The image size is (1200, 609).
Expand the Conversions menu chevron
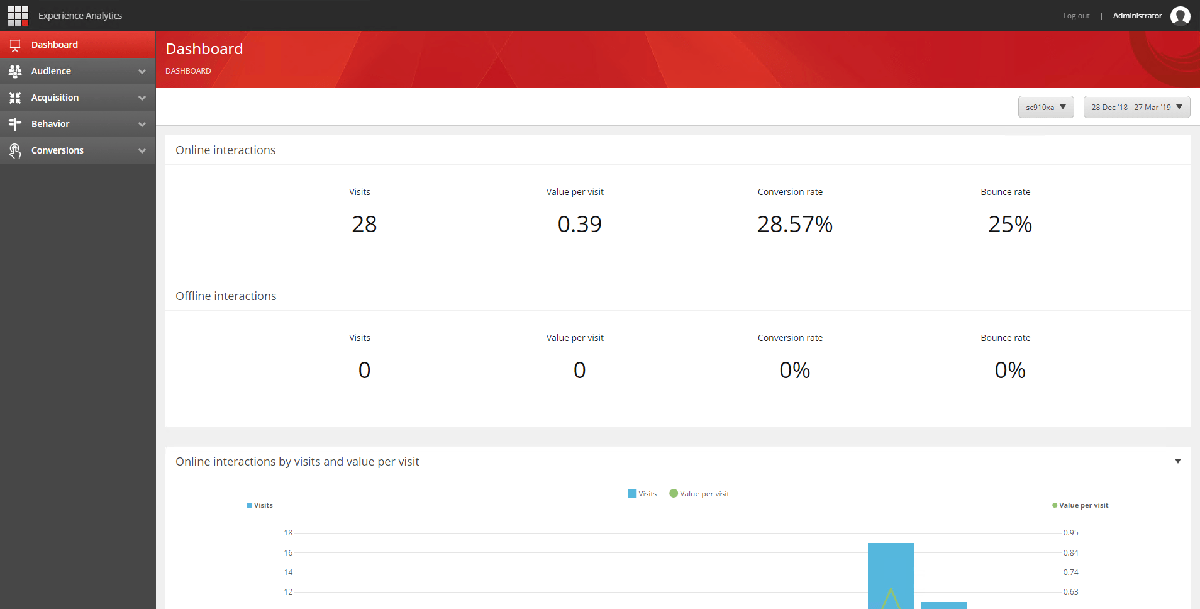[x=142, y=151]
